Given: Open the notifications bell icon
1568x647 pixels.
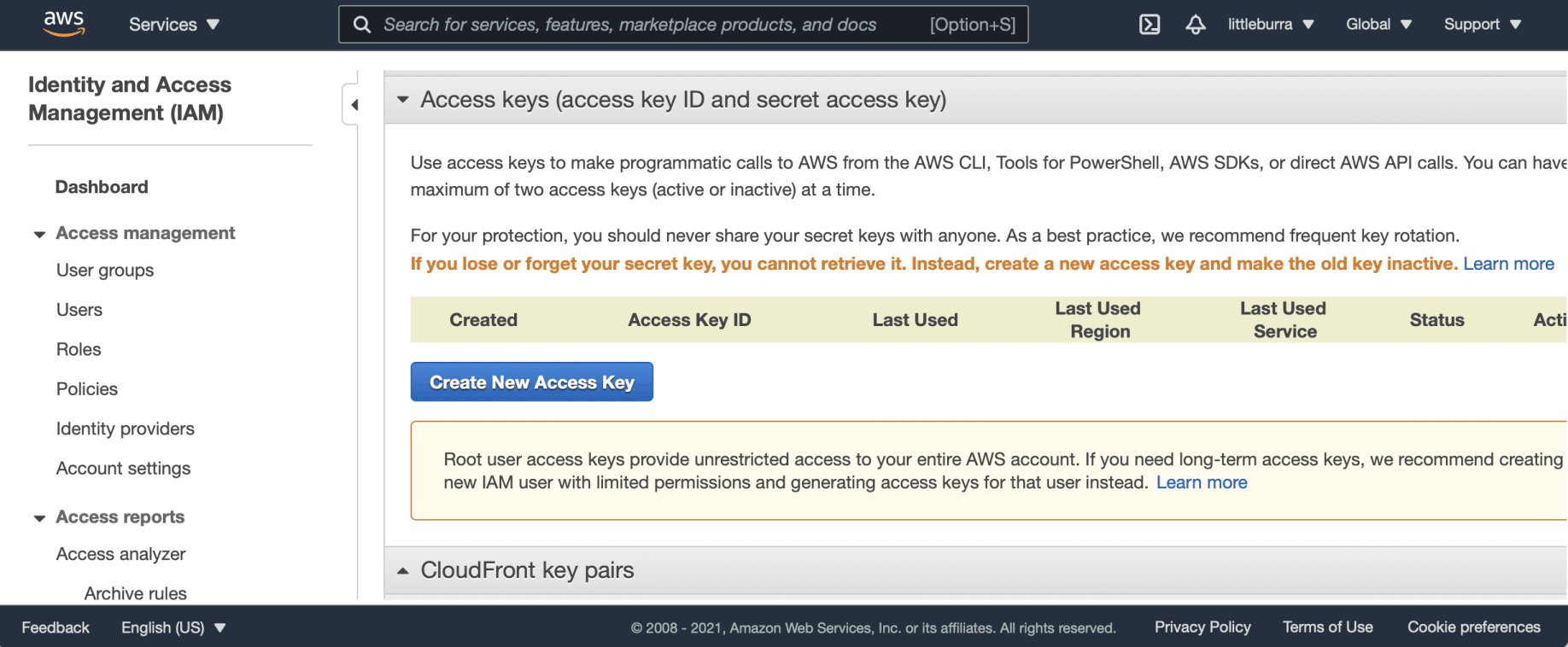Looking at the screenshot, I should coord(1196,25).
